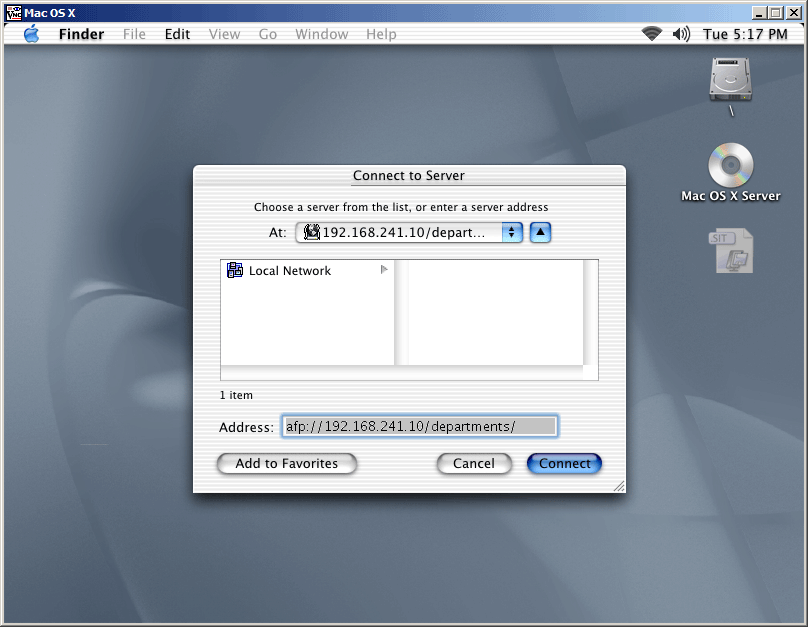Click the clock showing Tue 5:17 PM
Viewport: 808px width, 627px height.
click(x=745, y=34)
